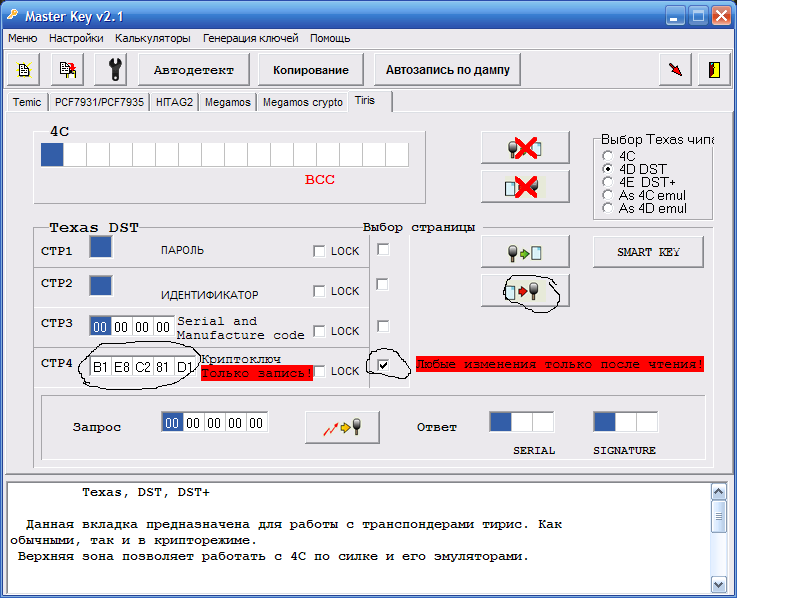The image size is (800, 600).
Task: Open the Калькуляторы menu
Action: click(x=153, y=38)
